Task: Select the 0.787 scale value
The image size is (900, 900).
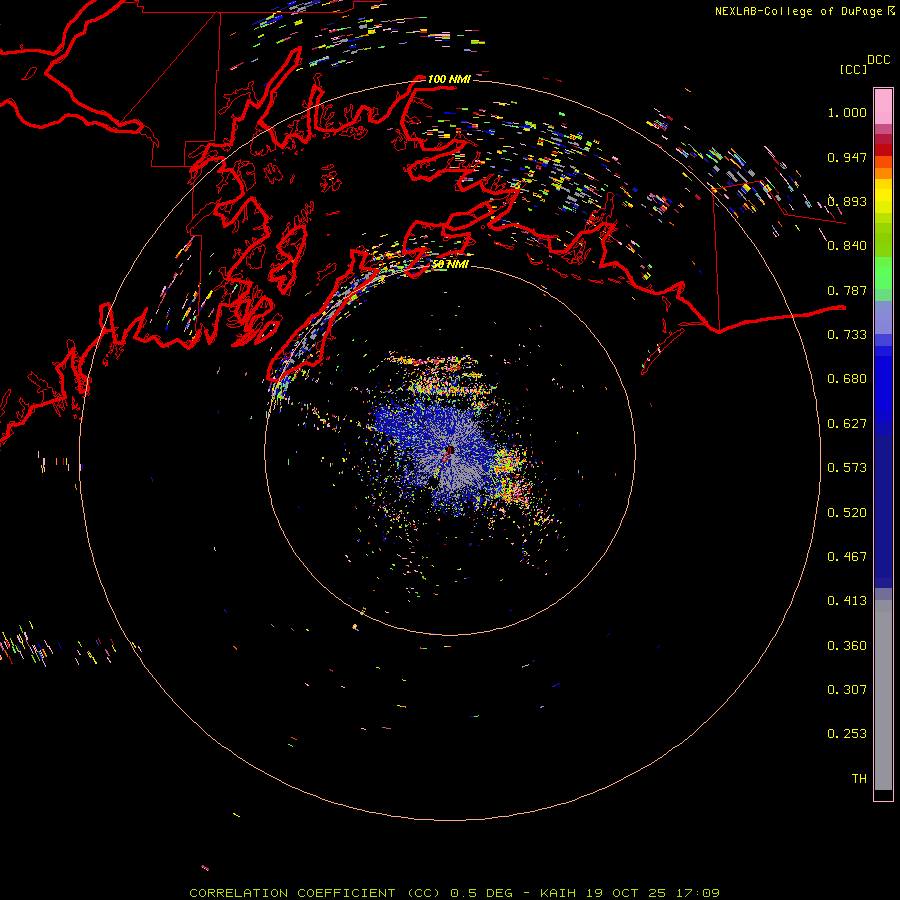Action: [x=847, y=290]
